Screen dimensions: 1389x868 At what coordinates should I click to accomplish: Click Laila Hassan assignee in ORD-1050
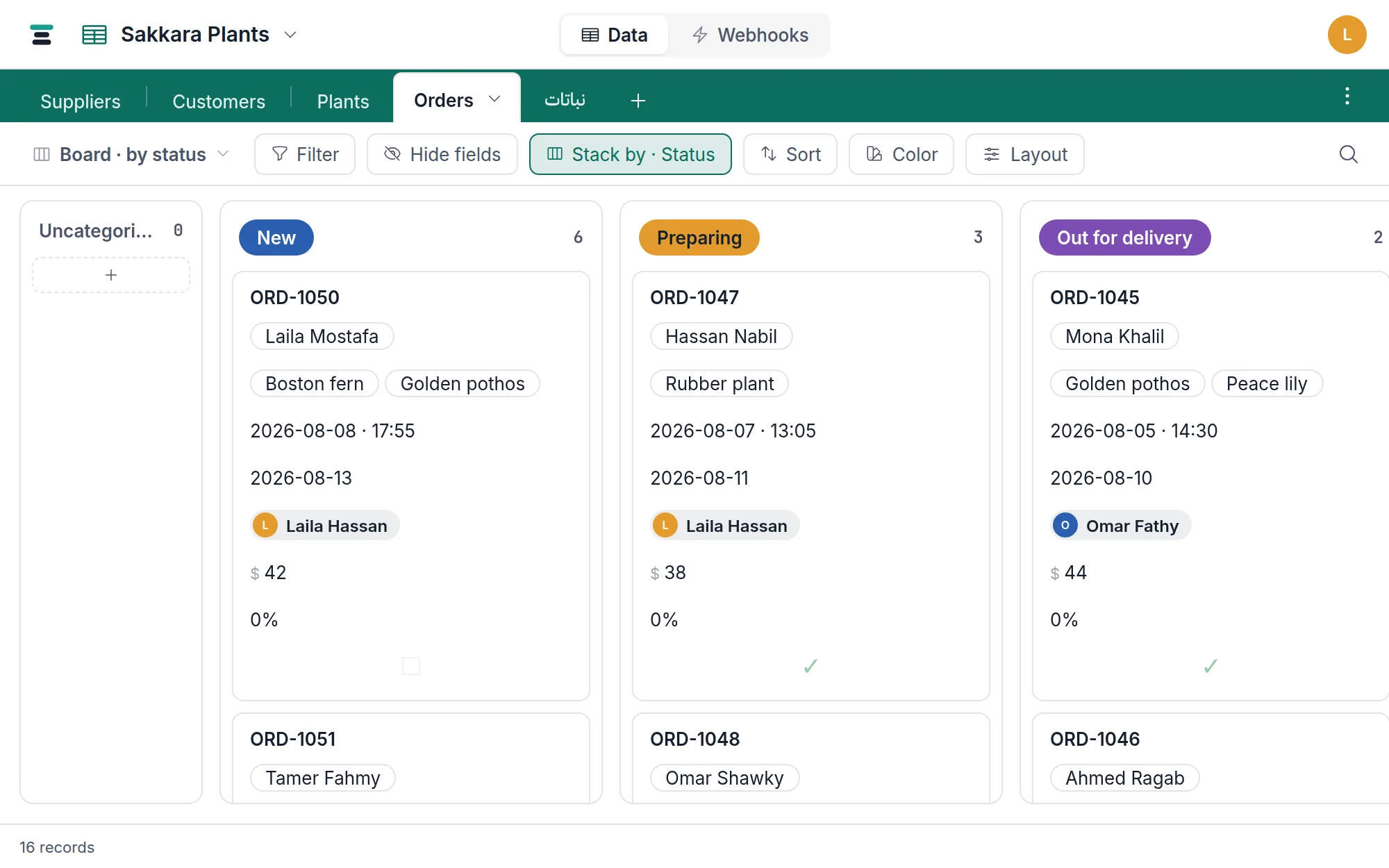(325, 526)
